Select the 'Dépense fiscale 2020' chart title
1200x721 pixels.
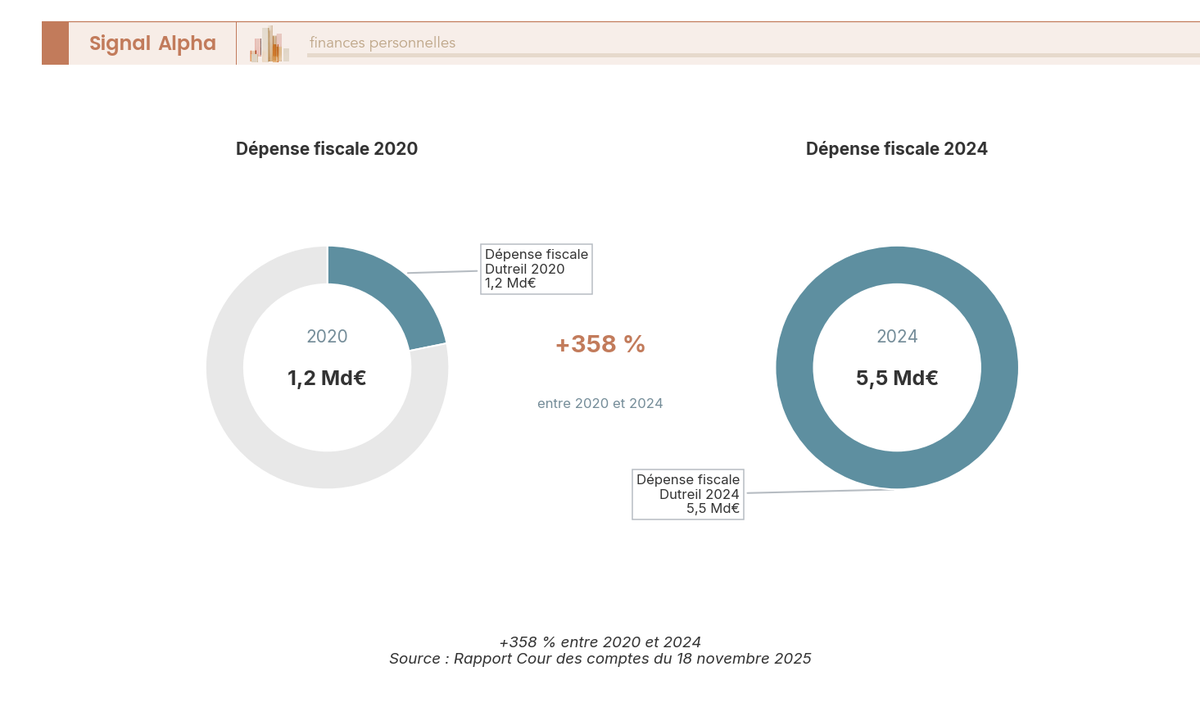click(x=327, y=149)
